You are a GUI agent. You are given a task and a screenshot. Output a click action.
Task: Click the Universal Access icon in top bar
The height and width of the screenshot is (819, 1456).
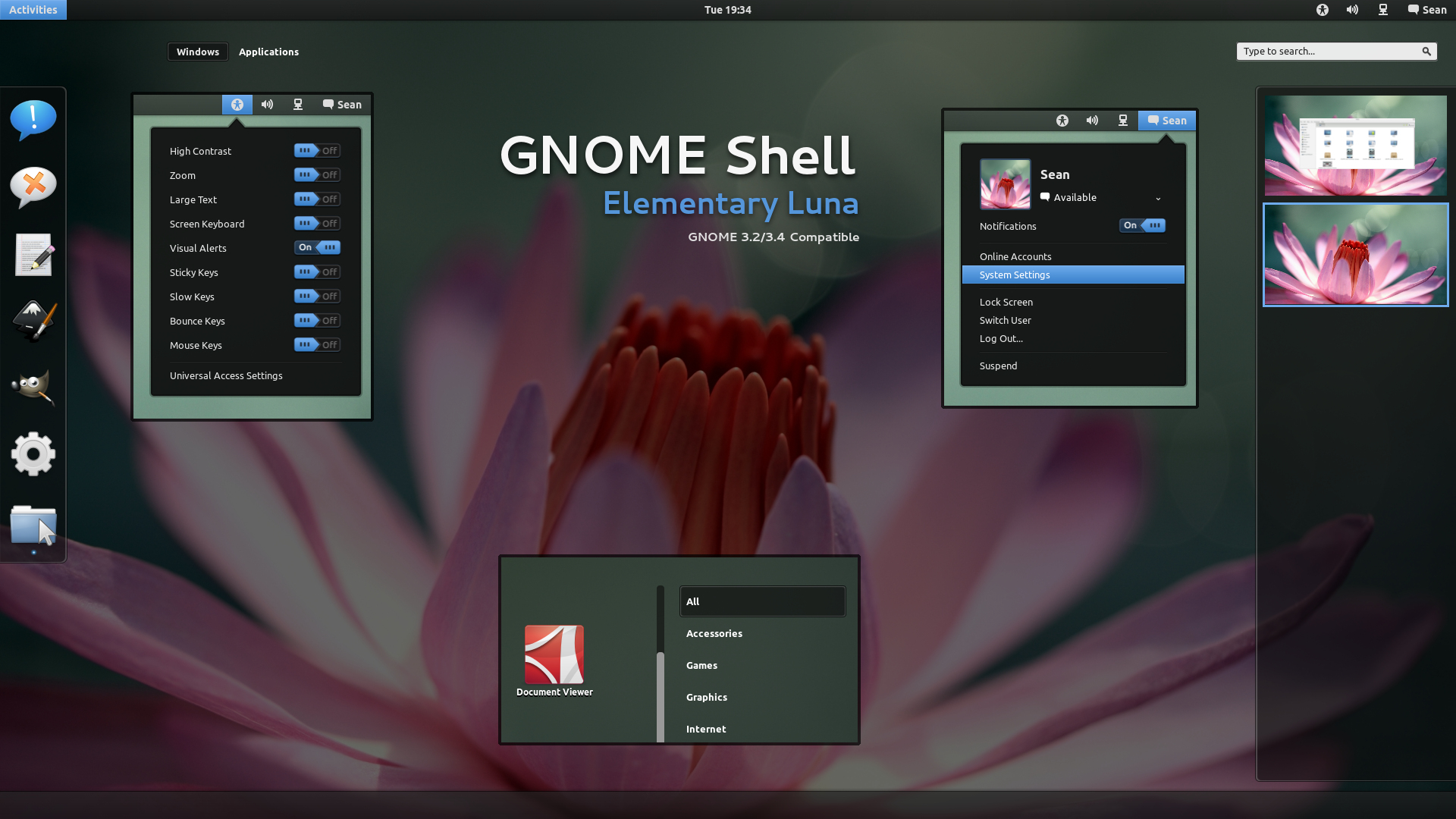tap(1322, 9)
